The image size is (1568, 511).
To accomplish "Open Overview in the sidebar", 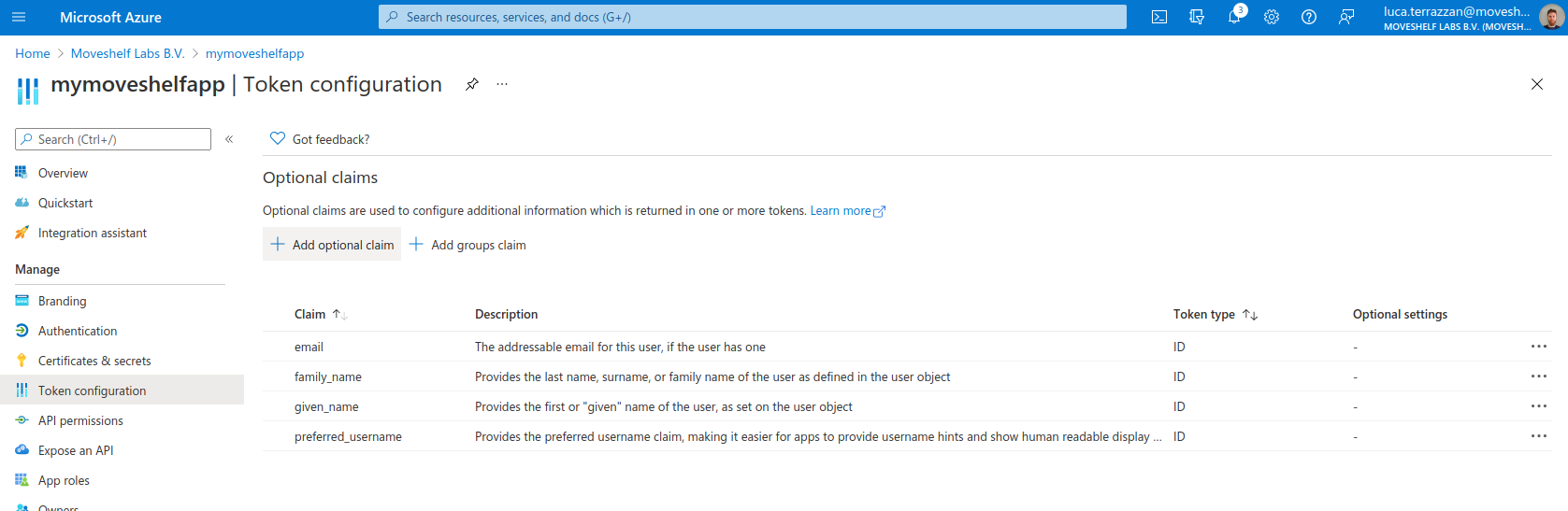I will [x=63, y=173].
